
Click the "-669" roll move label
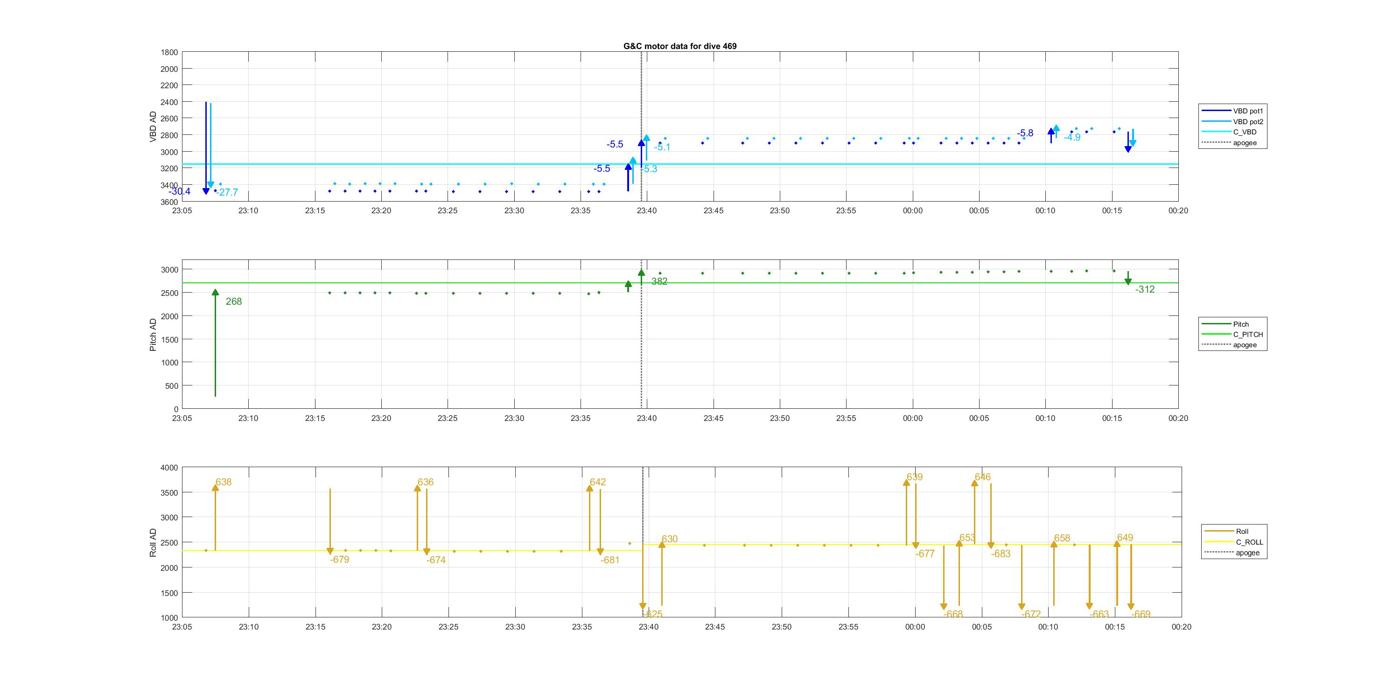(x=1141, y=614)
